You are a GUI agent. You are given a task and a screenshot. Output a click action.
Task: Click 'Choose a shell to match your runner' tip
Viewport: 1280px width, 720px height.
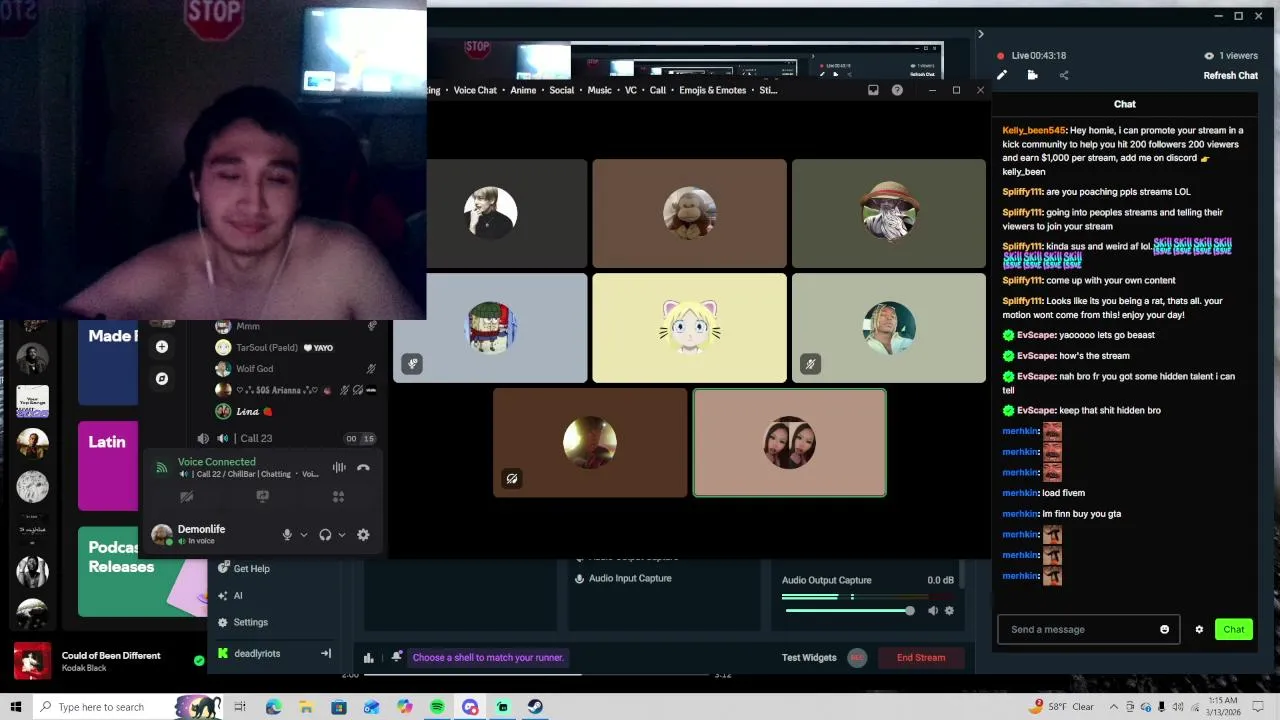coord(488,657)
